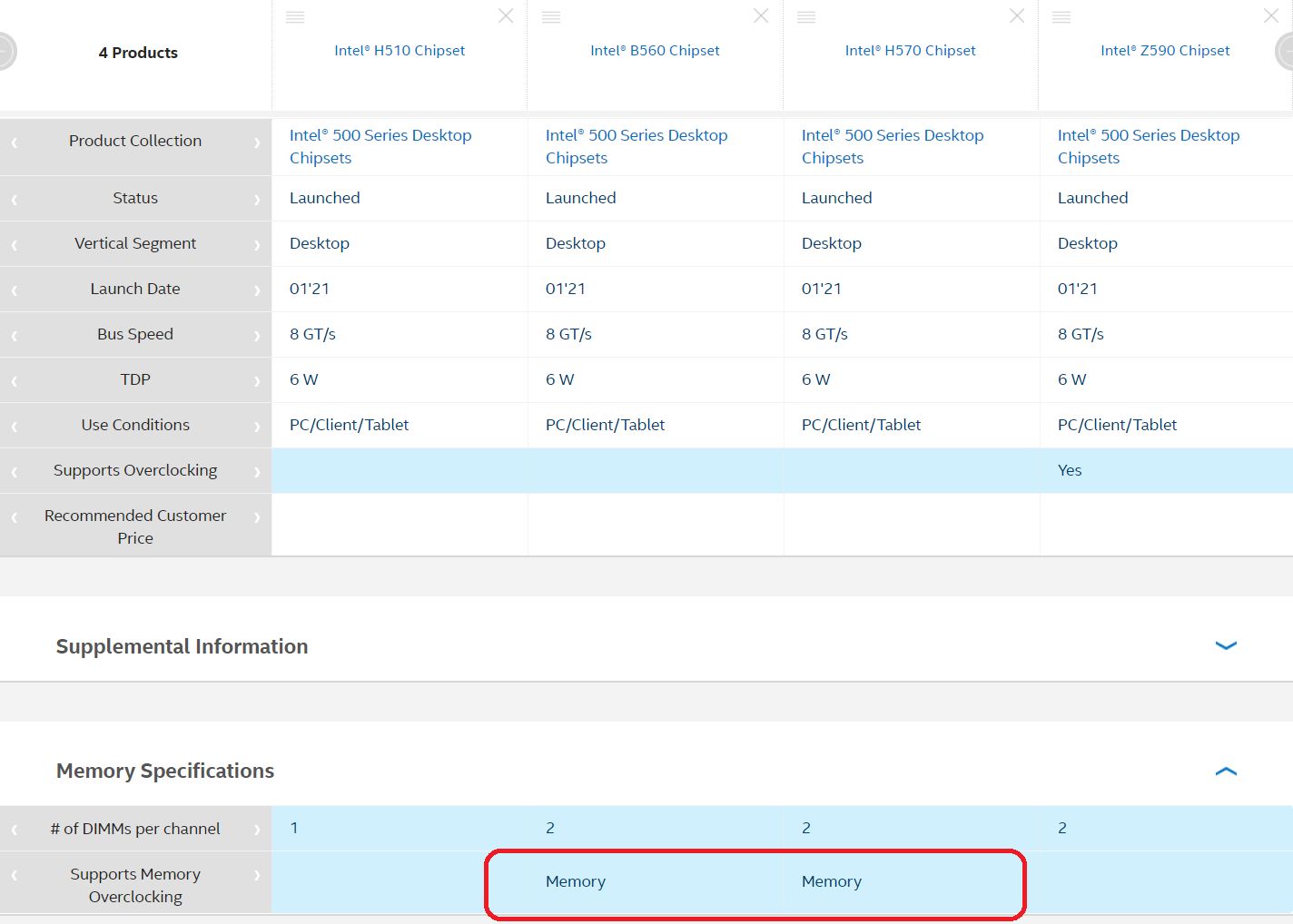Open 500 Series Desktop Chipsets link under B560

(x=637, y=146)
